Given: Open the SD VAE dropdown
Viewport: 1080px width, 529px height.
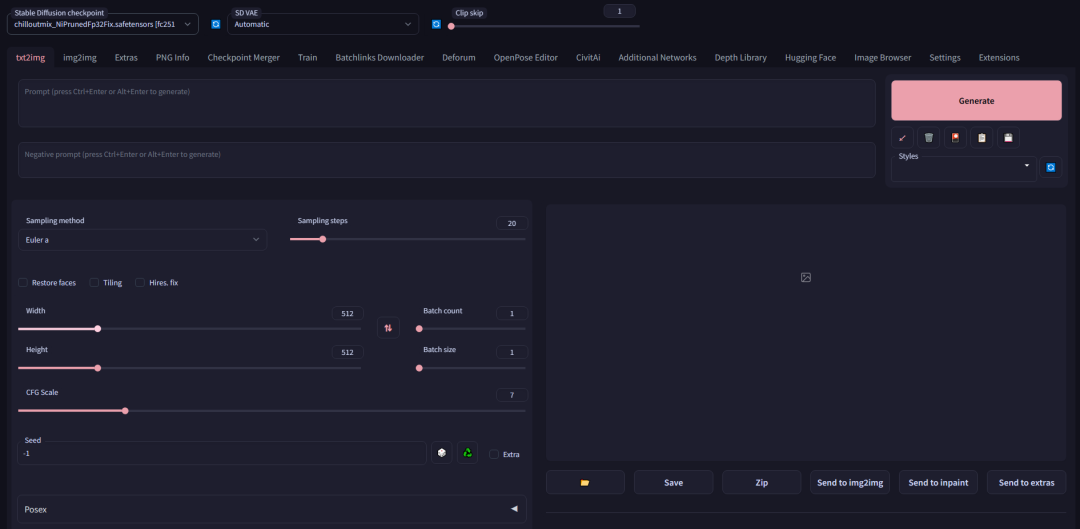Looking at the screenshot, I should point(322,24).
